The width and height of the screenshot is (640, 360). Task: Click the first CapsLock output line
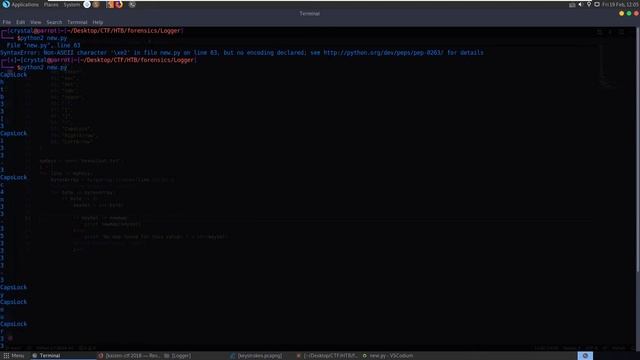(13, 75)
